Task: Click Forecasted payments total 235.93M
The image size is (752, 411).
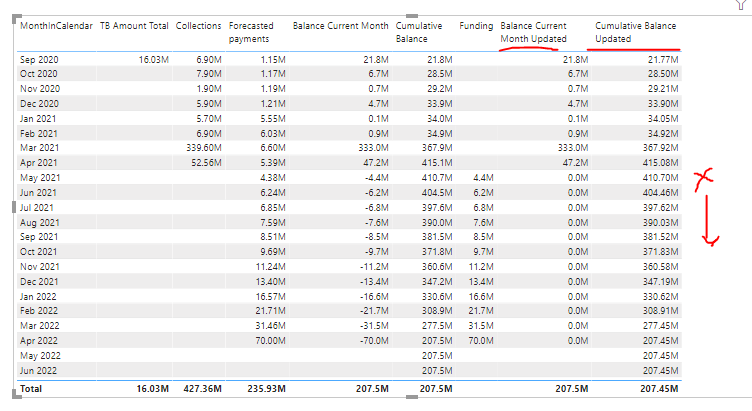Action: (x=266, y=388)
